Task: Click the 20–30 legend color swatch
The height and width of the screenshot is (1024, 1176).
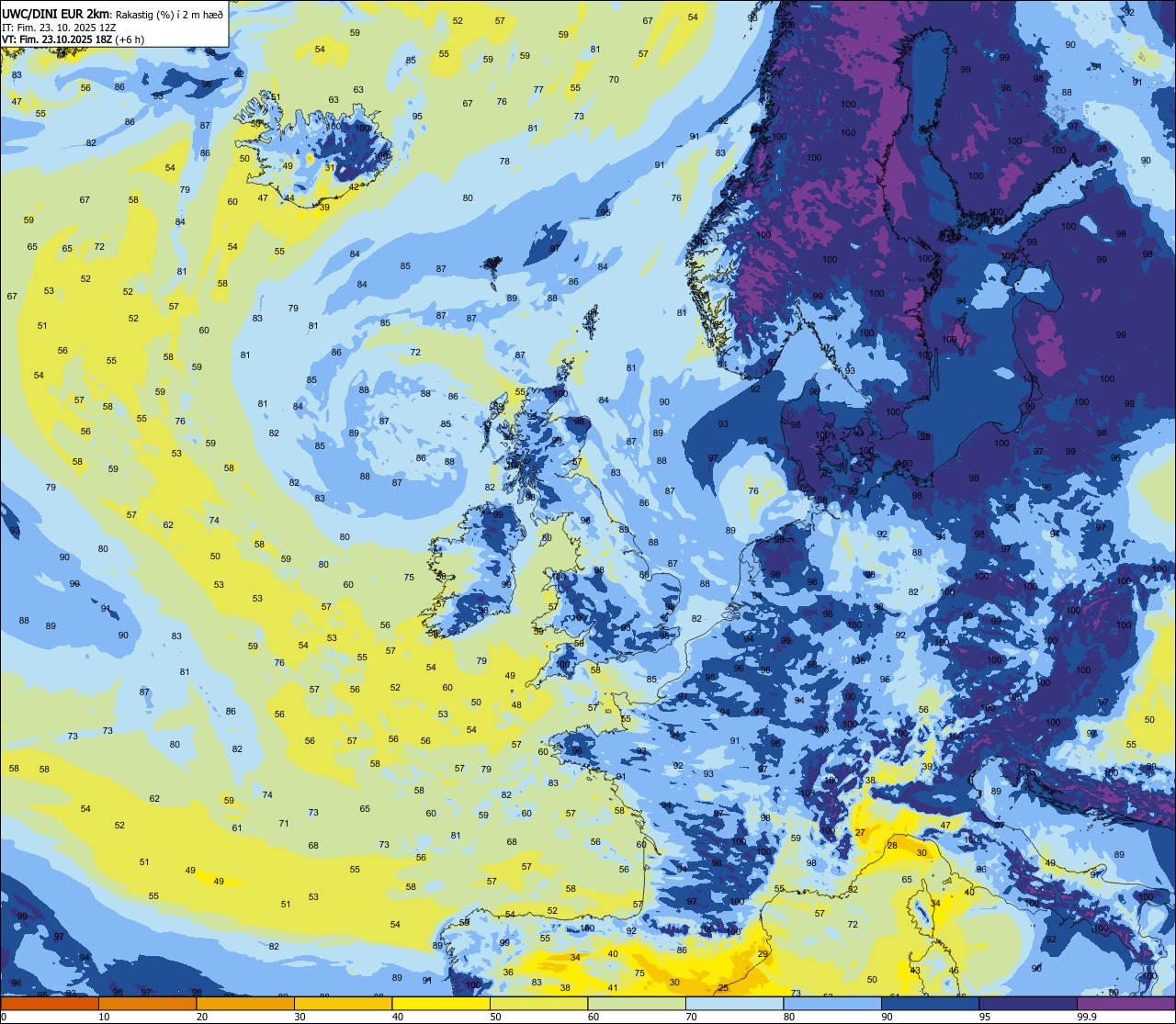Action: click(245, 1003)
